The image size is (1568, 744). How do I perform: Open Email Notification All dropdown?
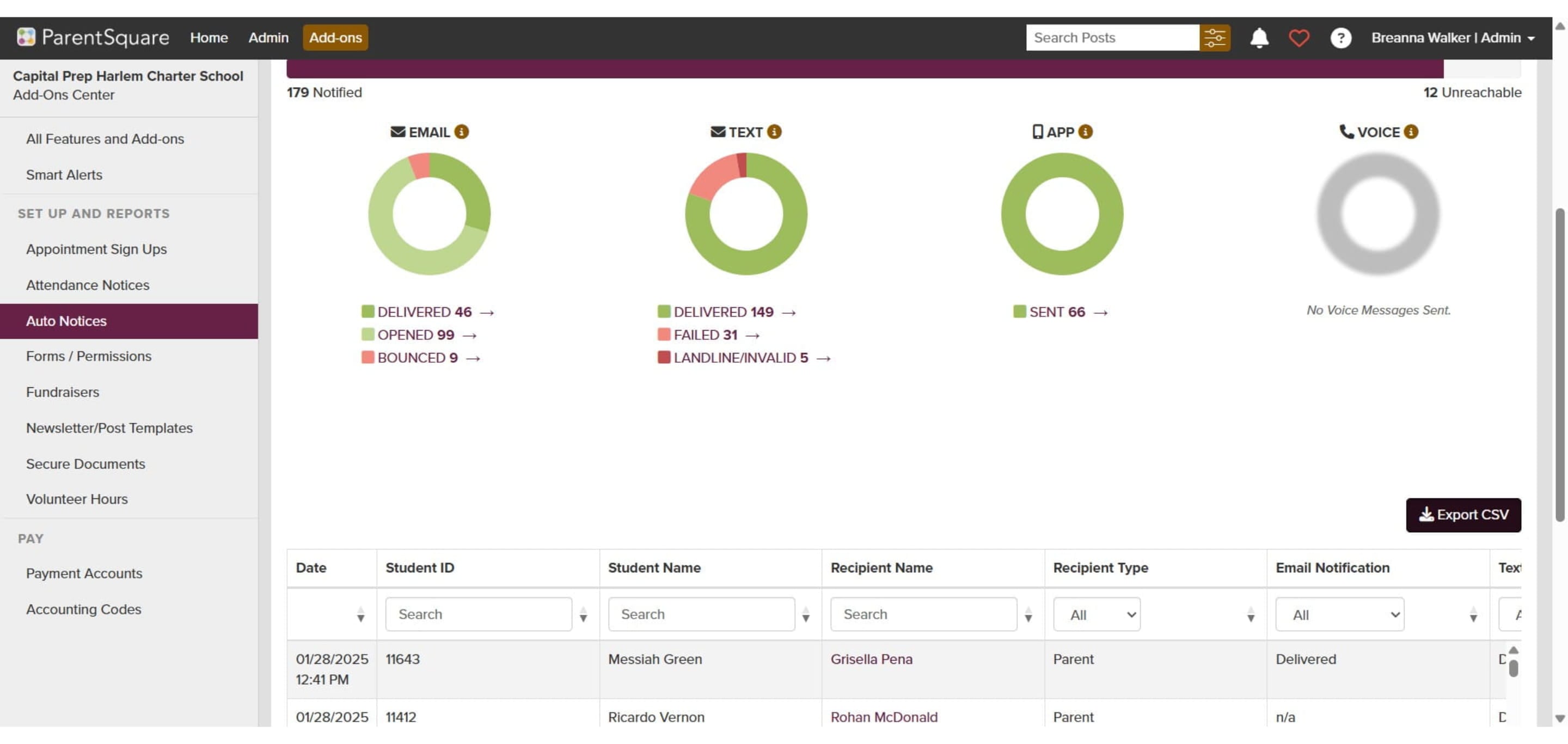(x=1339, y=614)
